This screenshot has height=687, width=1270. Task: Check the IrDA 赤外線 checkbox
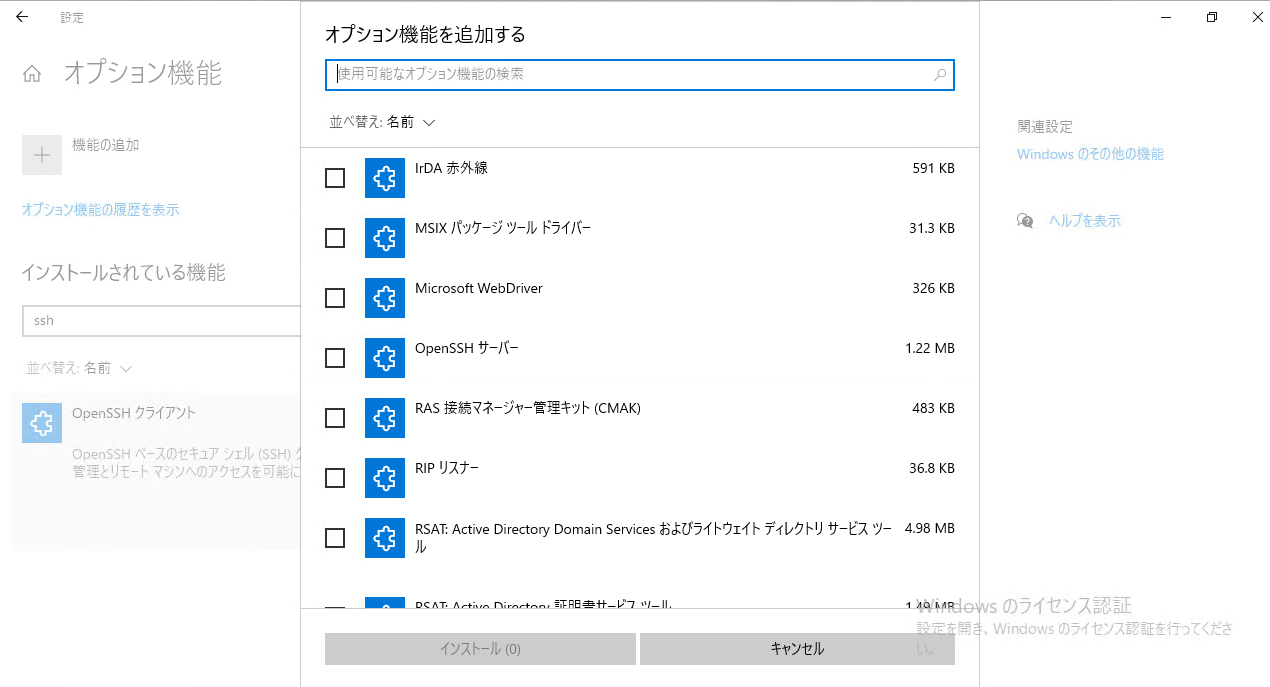point(335,178)
